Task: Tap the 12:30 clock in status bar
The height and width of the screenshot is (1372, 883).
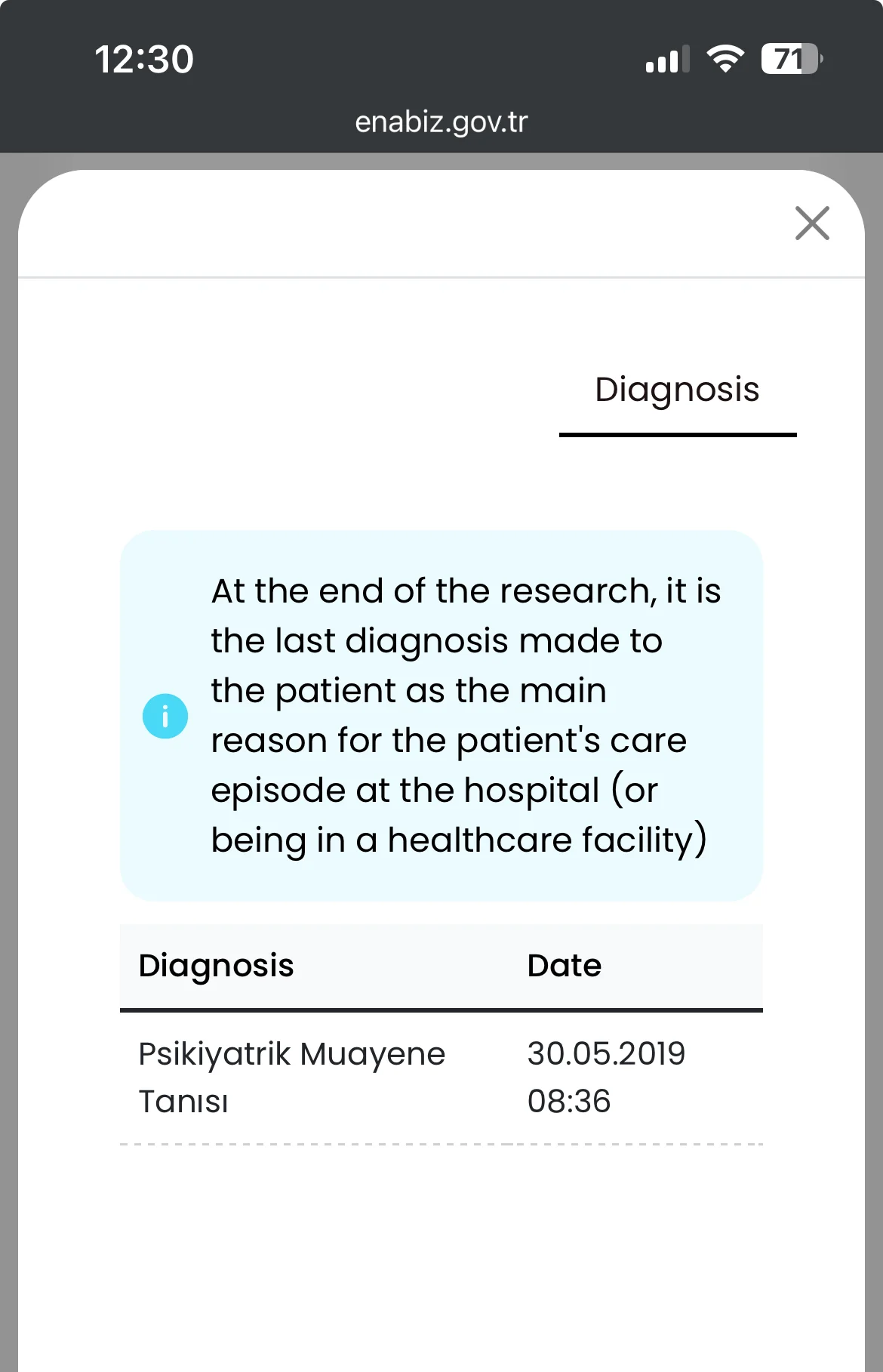Action: click(144, 60)
